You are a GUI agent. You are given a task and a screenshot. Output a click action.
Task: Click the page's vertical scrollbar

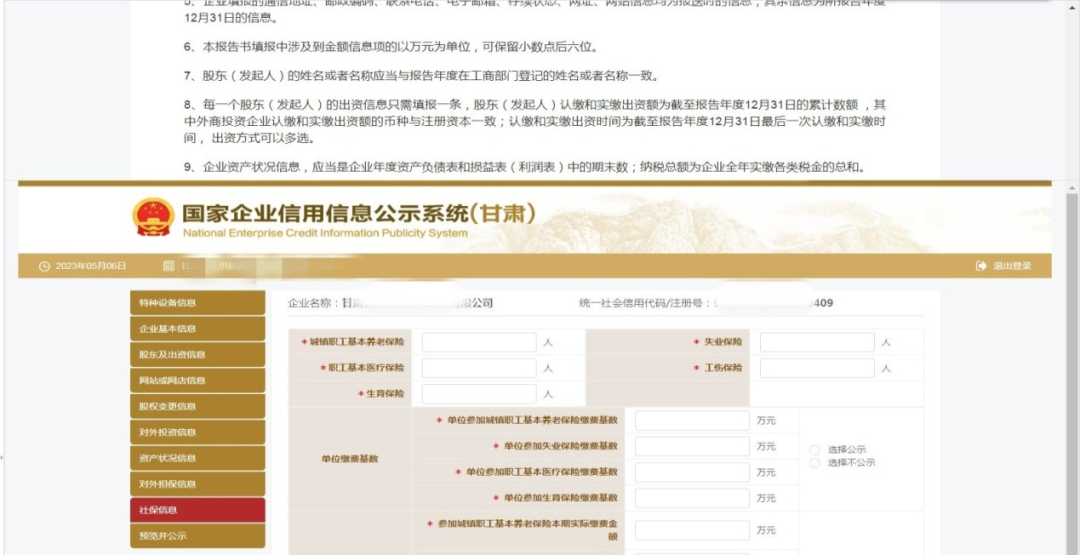click(1072, 350)
